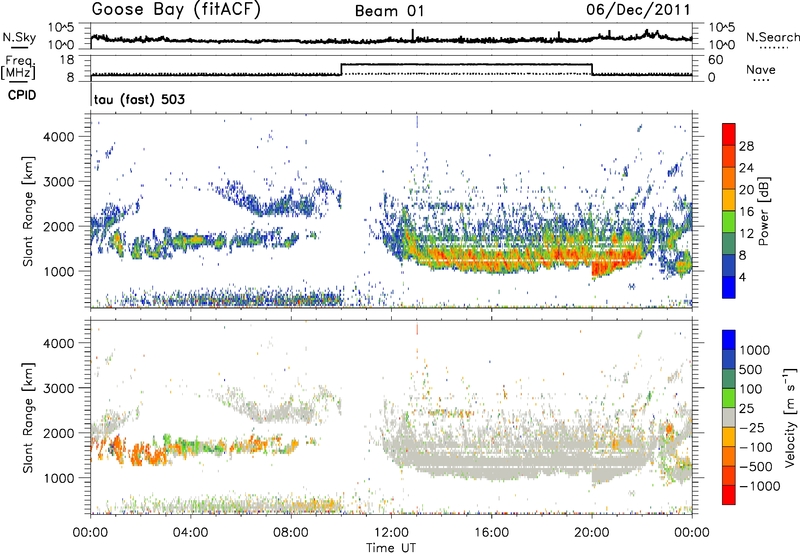The width and height of the screenshot is (800, 554).
Task: Click the 'tau (fast) 503' text
Action: 139,99
